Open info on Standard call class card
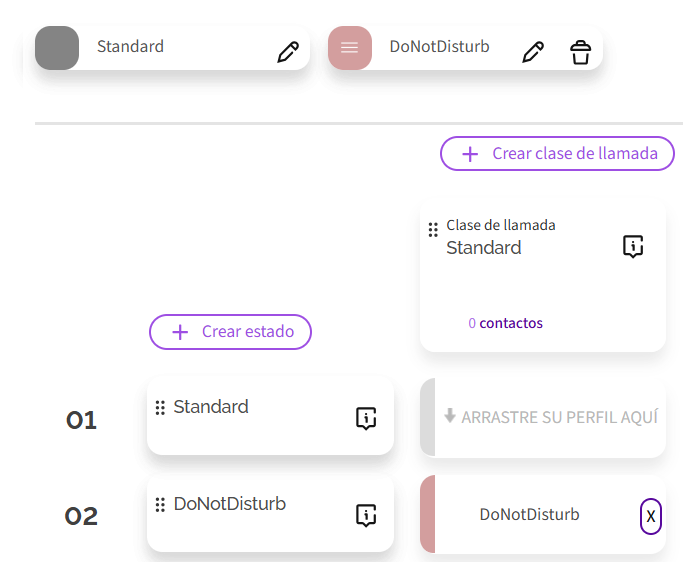The height and width of the screenshot is (563, 692). pos(632,247)
